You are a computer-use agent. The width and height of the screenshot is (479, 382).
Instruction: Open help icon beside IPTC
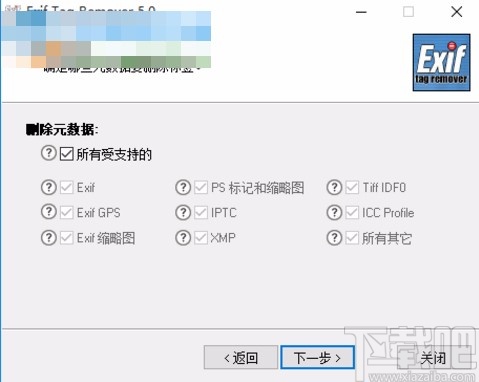[x=183, y=212]
